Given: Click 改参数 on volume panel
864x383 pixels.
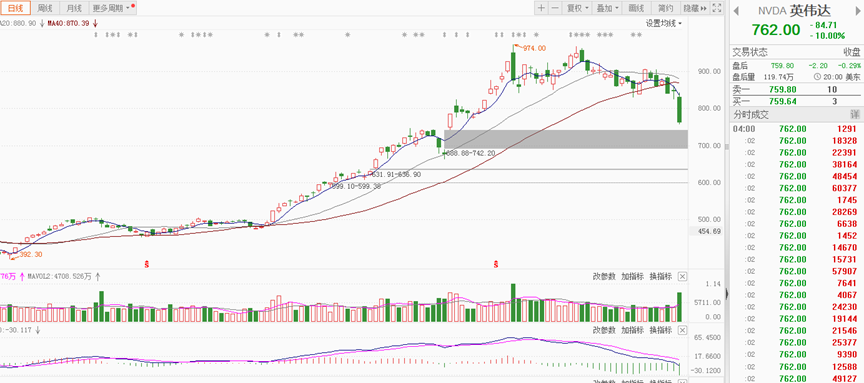Looking at the screenshot, I should point(604,277).
